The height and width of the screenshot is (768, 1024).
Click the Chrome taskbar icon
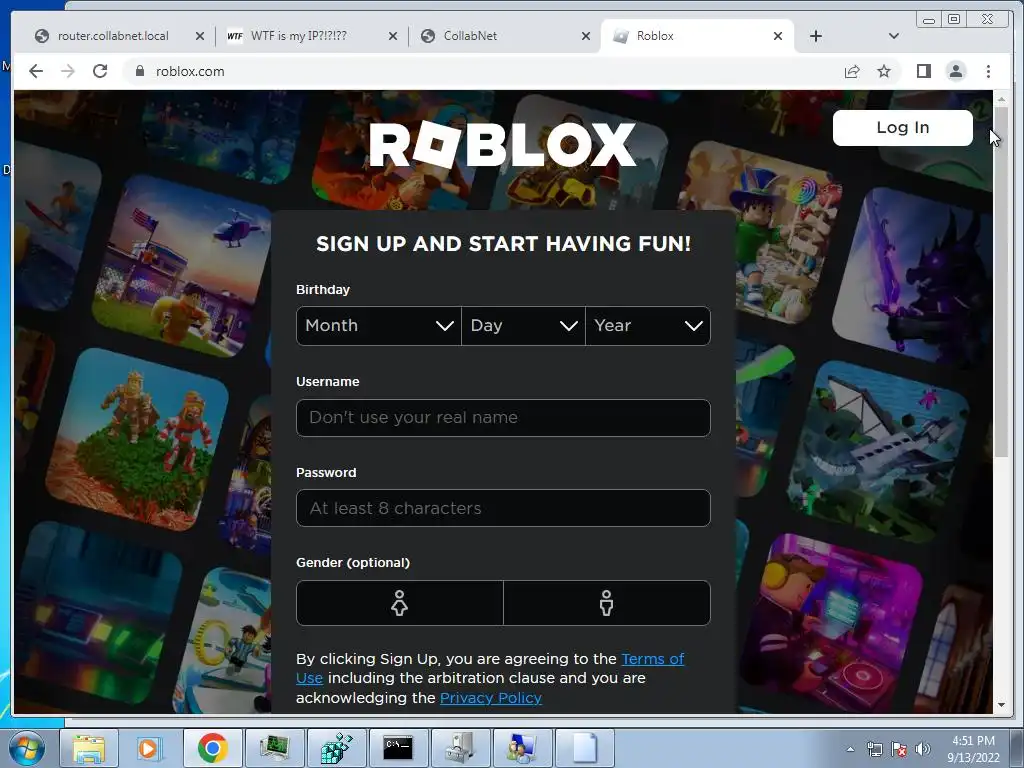click(x=212, y=748)
